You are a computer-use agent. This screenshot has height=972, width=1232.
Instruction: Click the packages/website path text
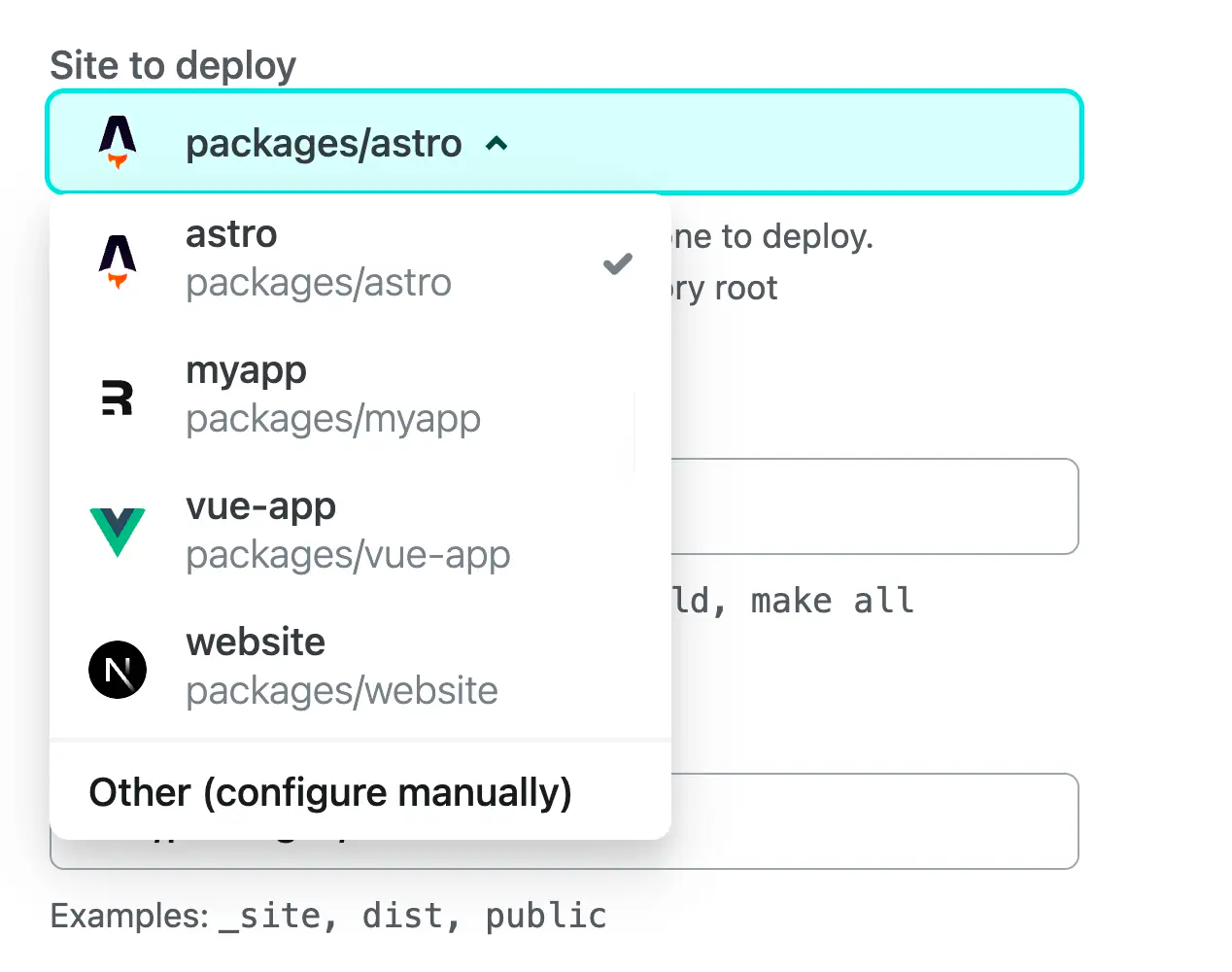(x=342, y=691)
